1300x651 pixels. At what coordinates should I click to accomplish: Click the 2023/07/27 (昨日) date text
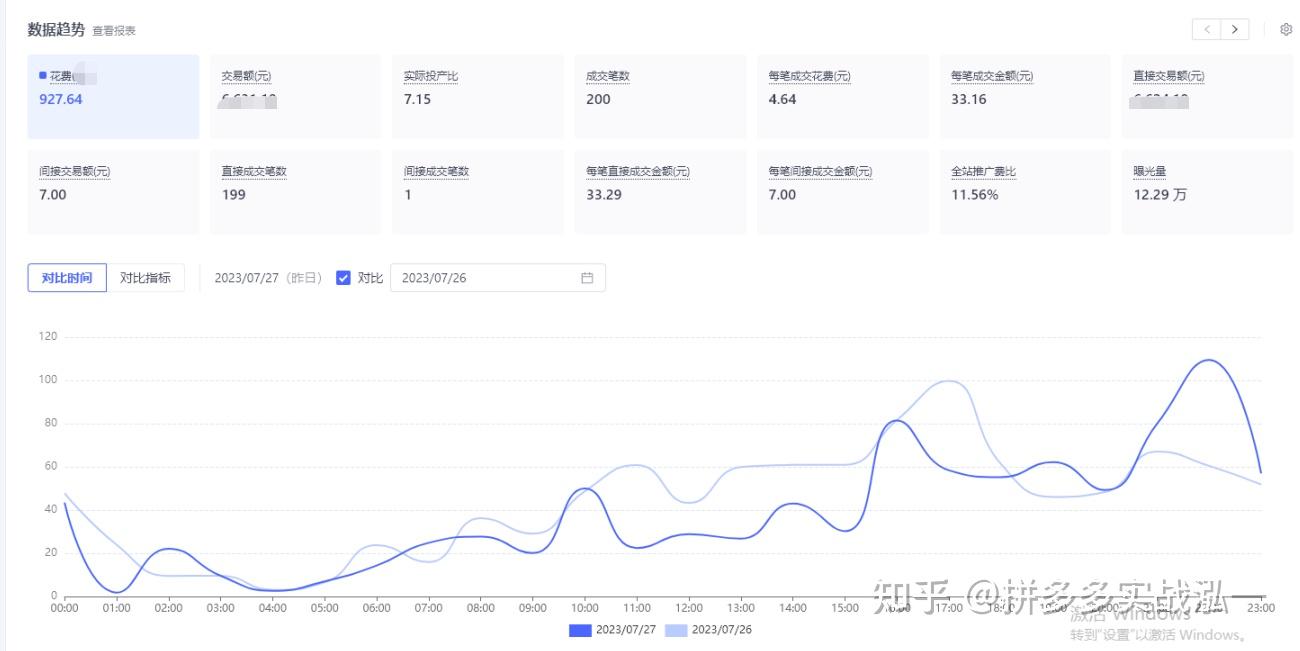click(268, 278)
